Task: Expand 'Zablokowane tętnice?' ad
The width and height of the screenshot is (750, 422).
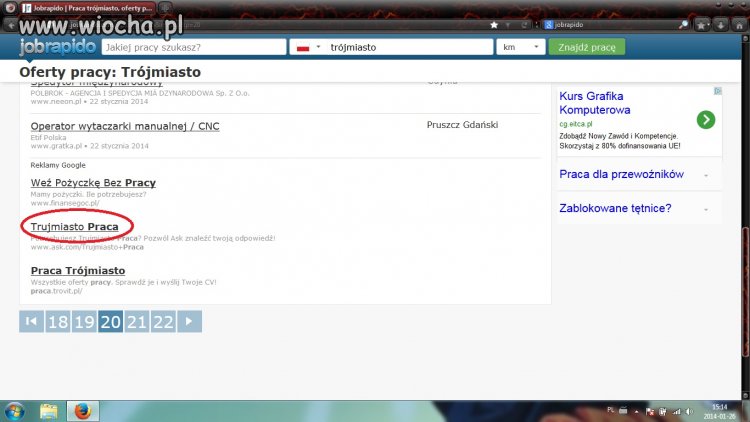Action: (x=706, y=209)
